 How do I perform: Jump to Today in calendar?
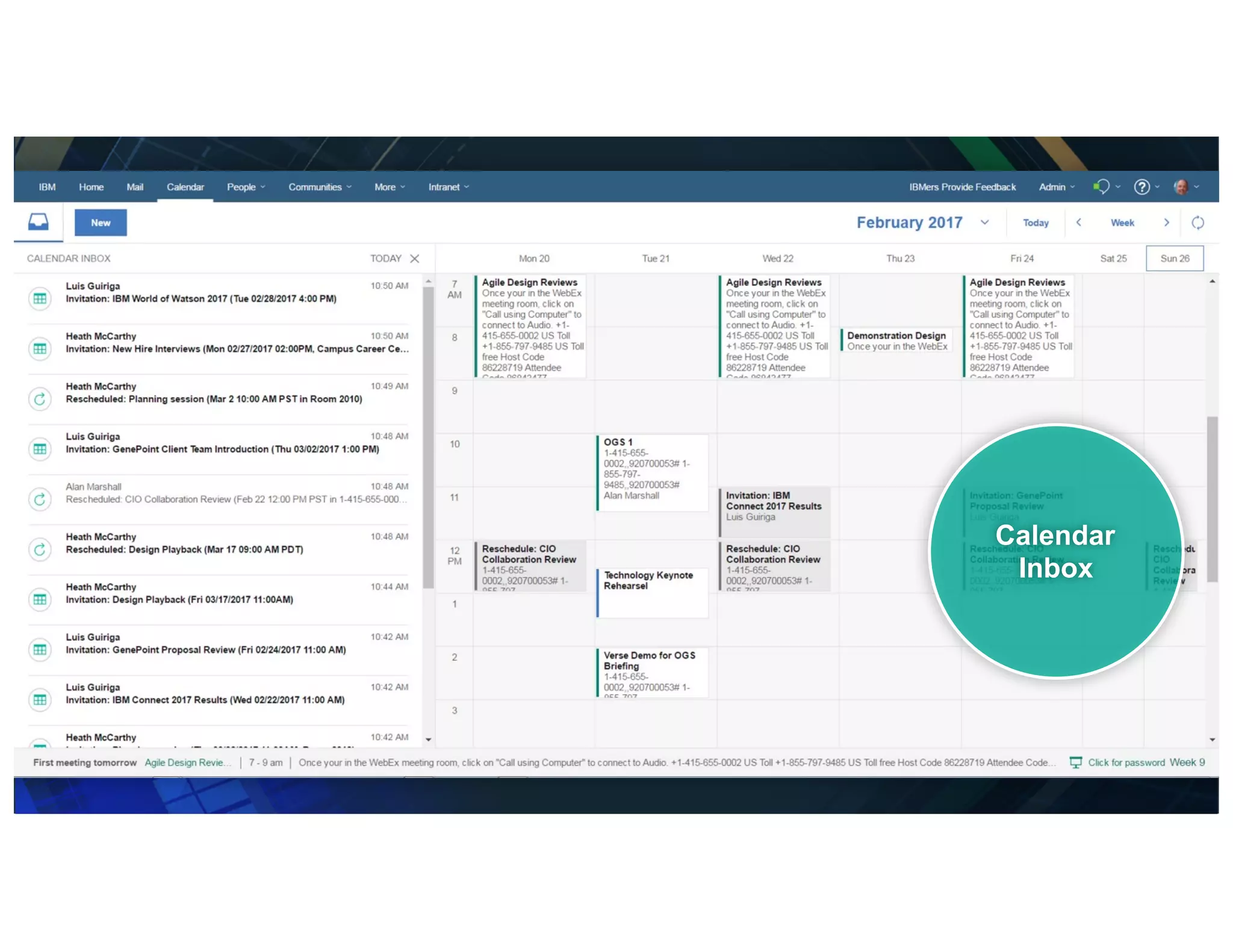click(x=1035, y=223)
